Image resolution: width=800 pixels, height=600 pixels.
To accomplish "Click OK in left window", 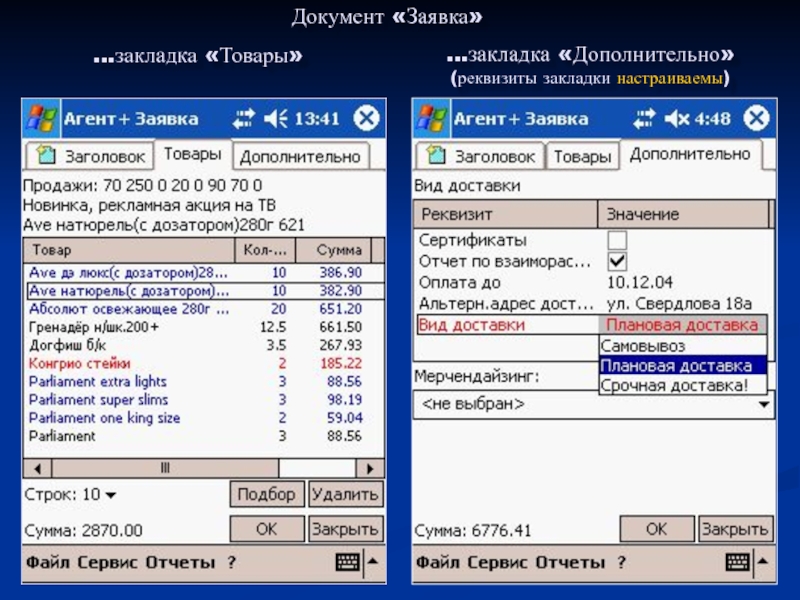I will pos(267,529).
